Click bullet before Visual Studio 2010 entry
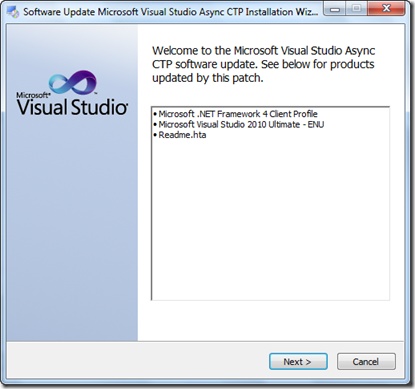Image resolution: width=415 pixels, height=389 pixels. 155,125
